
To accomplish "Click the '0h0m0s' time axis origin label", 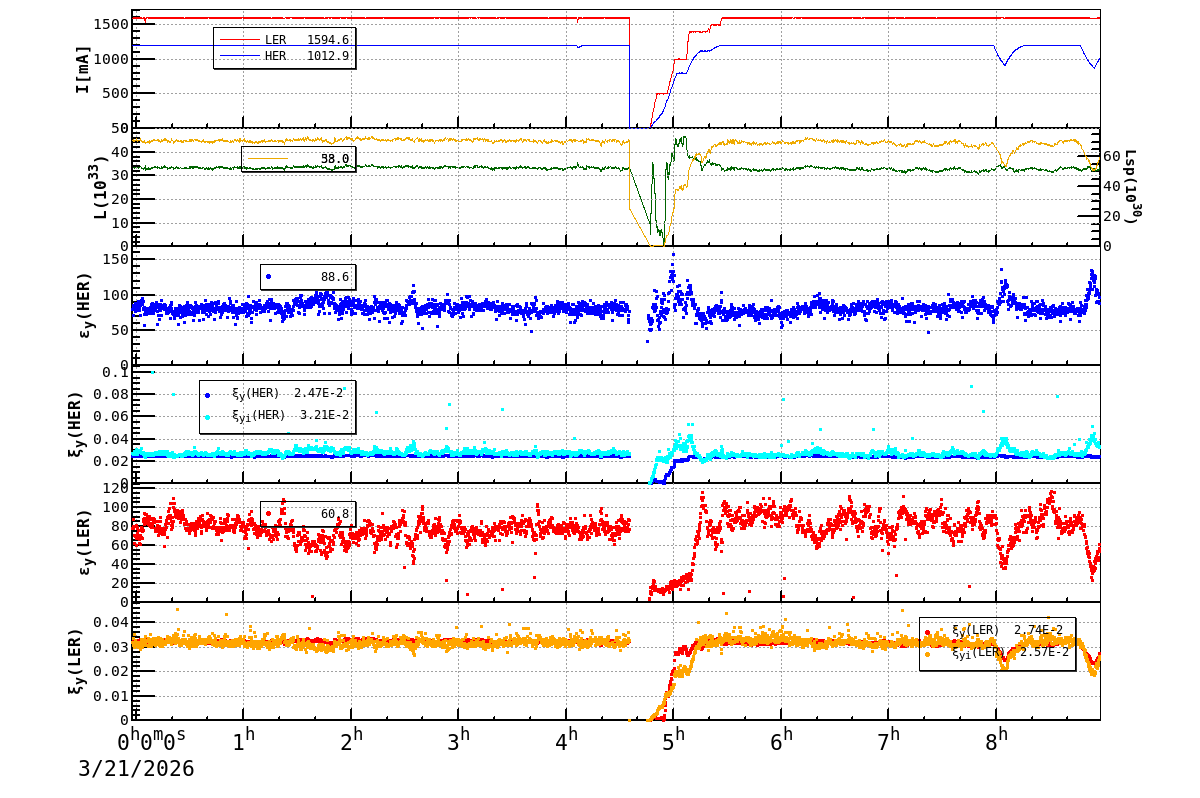I will (152, 741).
